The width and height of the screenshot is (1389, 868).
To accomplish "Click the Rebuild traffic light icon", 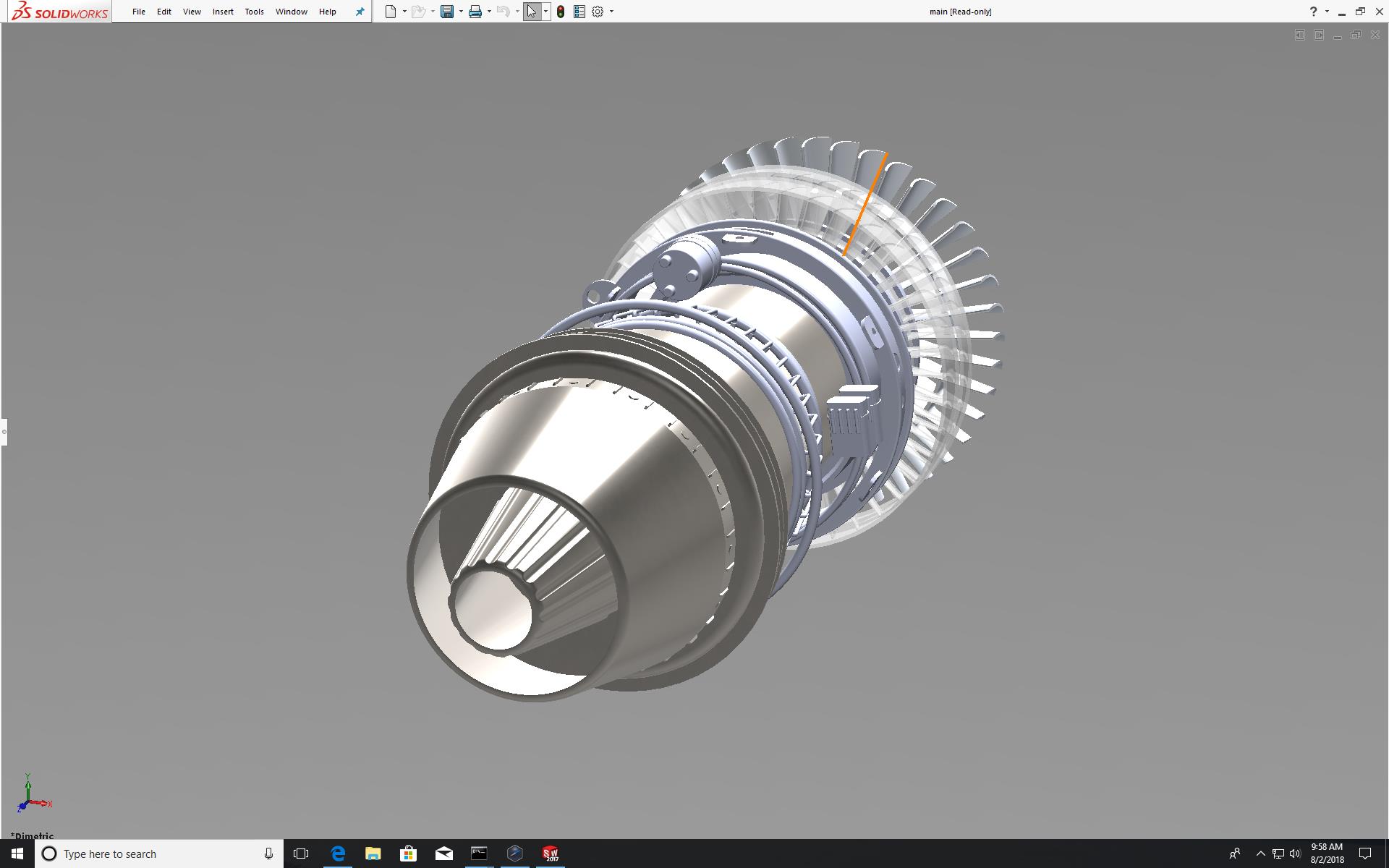I will (561, 12).
